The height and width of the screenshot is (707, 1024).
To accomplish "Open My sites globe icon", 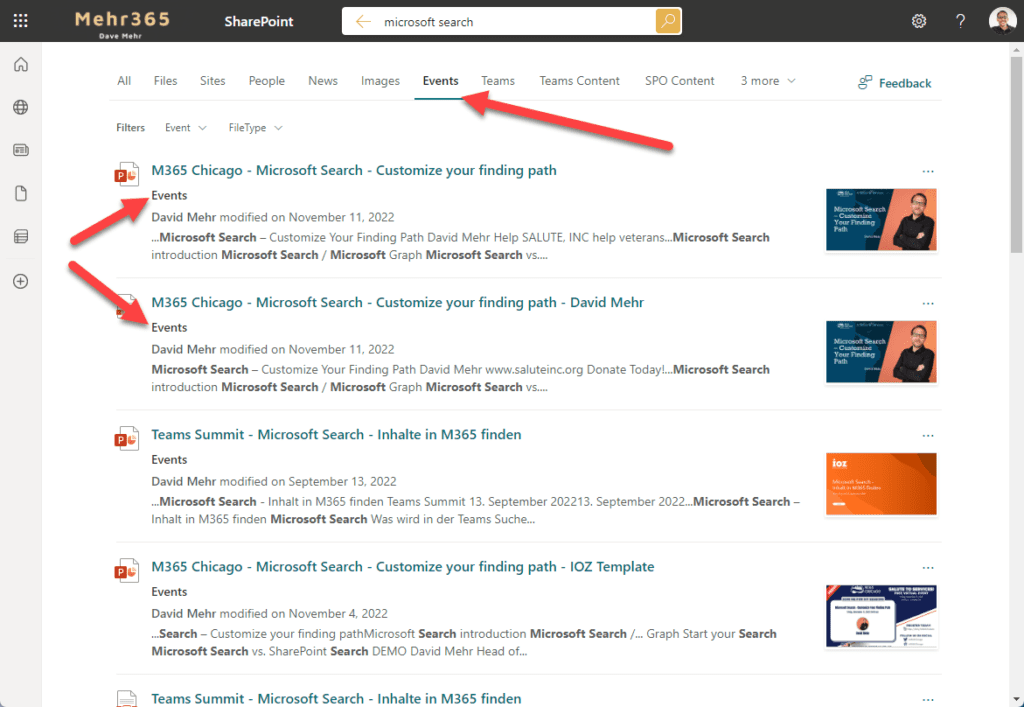I will [x=21, y=108].
